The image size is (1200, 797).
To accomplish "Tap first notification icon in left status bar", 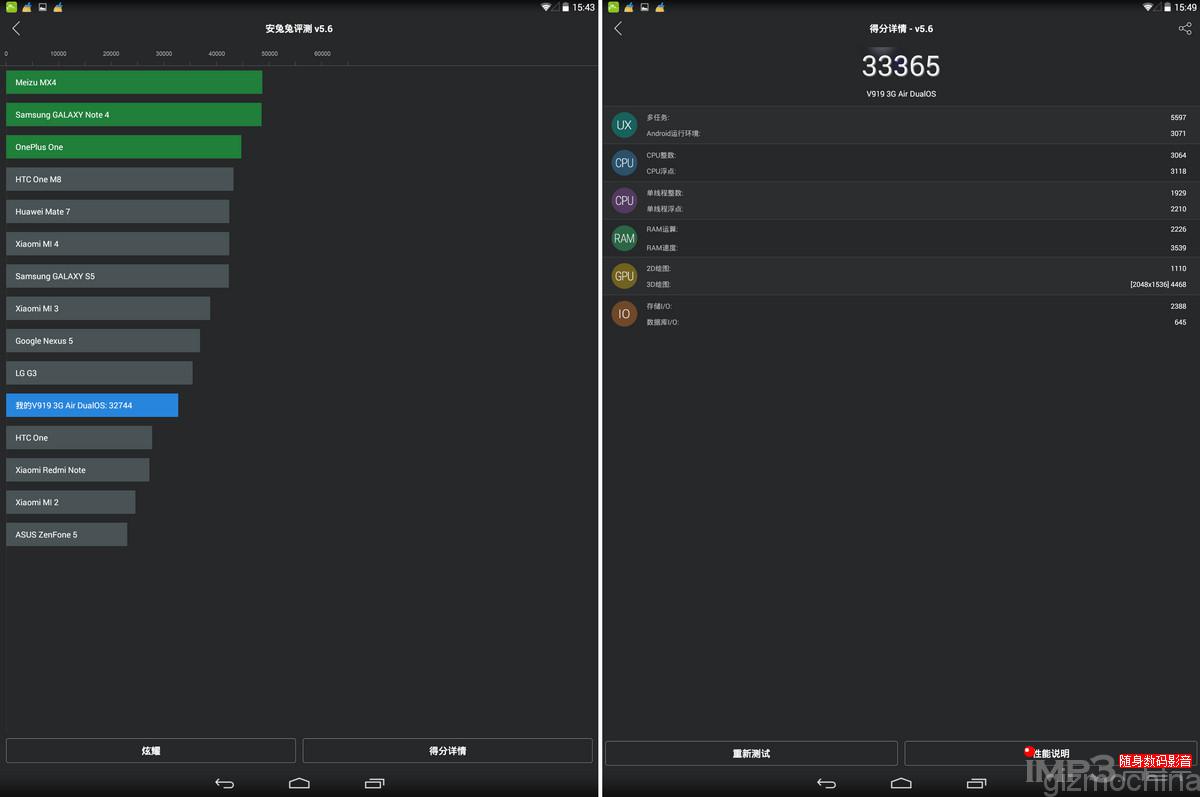I will point(11,7).
